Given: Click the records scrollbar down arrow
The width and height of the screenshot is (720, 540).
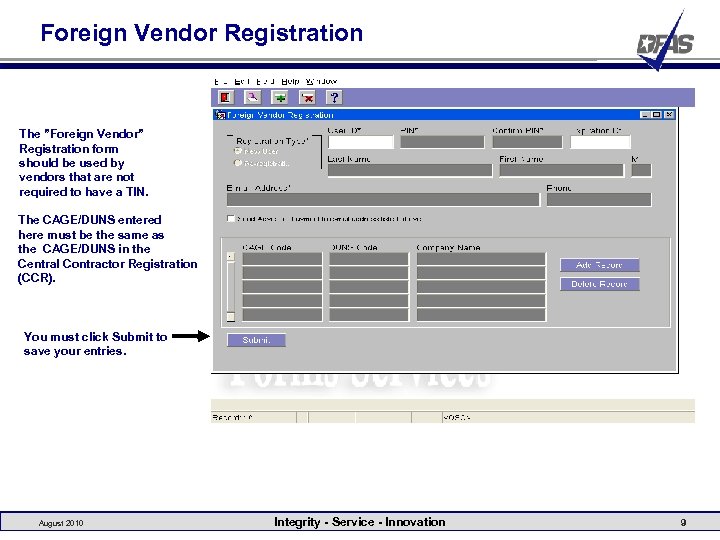Looking at the screenshot, I should click(231, 316).
